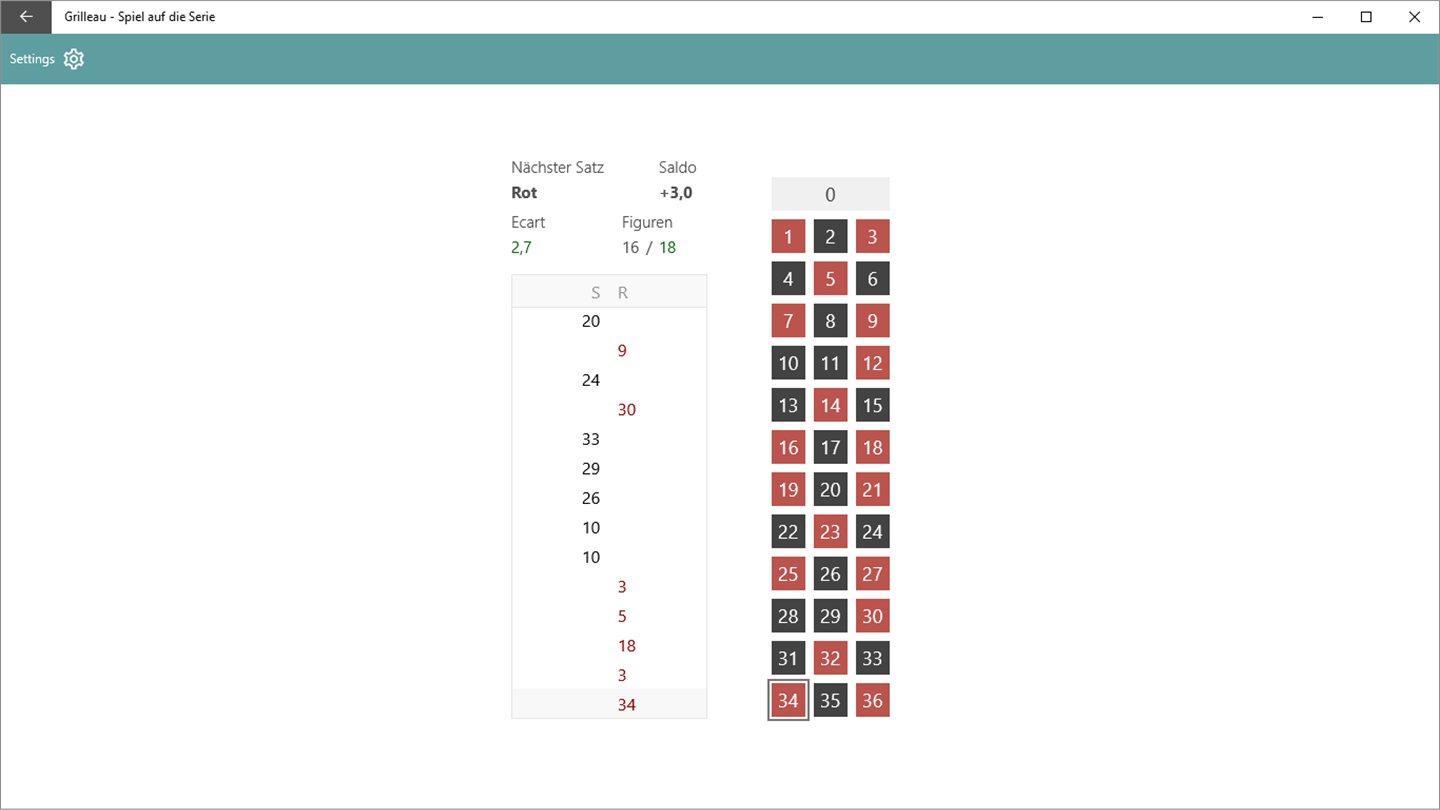Image resolution: width=1440 pixels, height=810 pixels.
Task: Choose red number 12 tile
Action: point(872,363)
